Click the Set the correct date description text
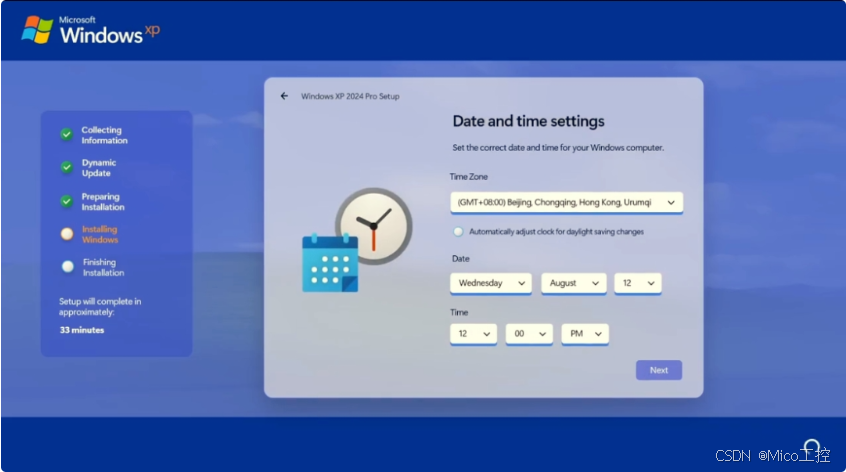The image size is (846, 472). (x=558, y=147)
